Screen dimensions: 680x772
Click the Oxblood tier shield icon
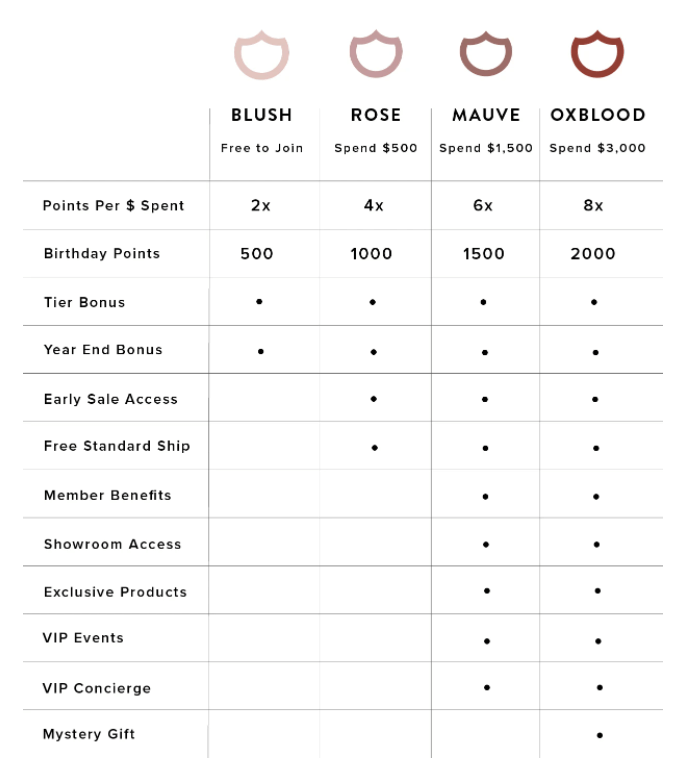coord(597,55)
